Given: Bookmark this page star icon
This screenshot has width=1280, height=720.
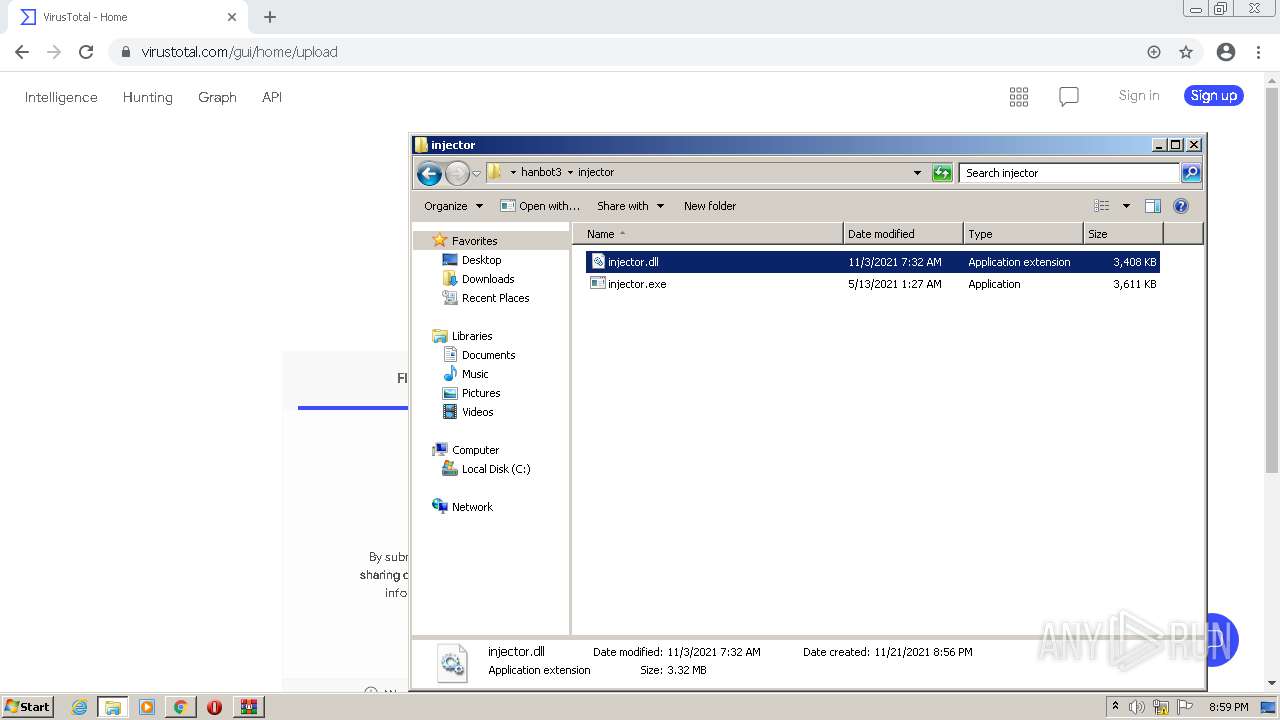Looking at the screenshot, I should coord(1186,52).
